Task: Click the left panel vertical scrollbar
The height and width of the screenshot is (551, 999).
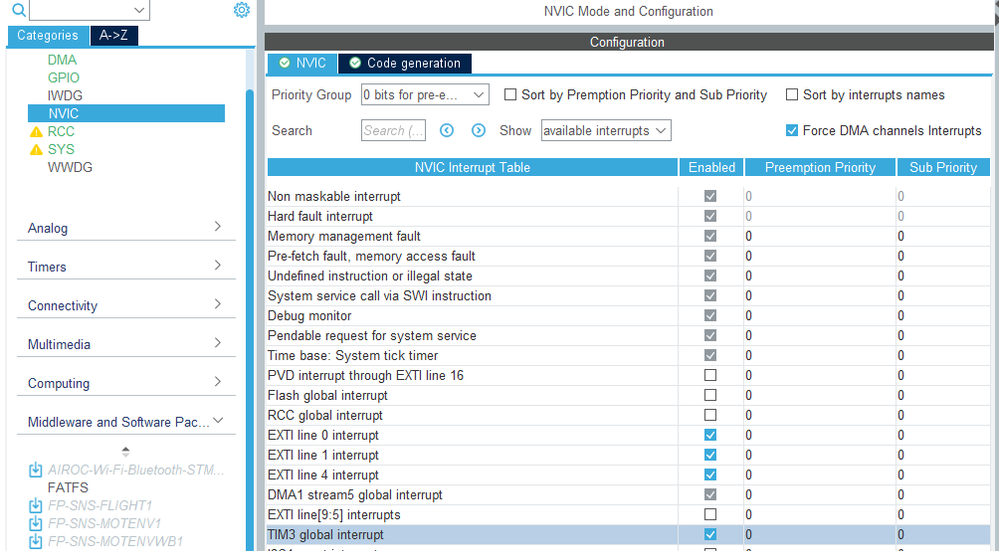Action: click(x=250, y=318)
